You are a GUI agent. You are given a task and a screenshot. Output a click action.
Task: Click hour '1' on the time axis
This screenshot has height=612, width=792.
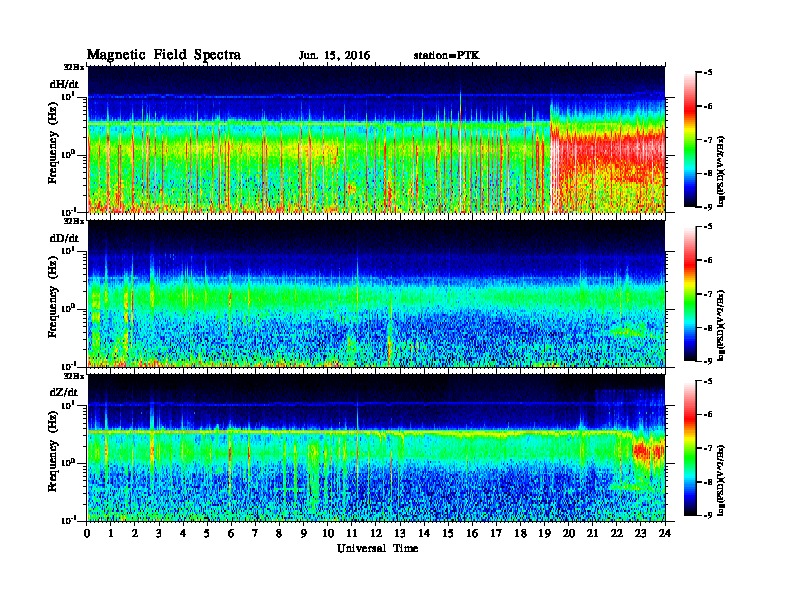112,533
